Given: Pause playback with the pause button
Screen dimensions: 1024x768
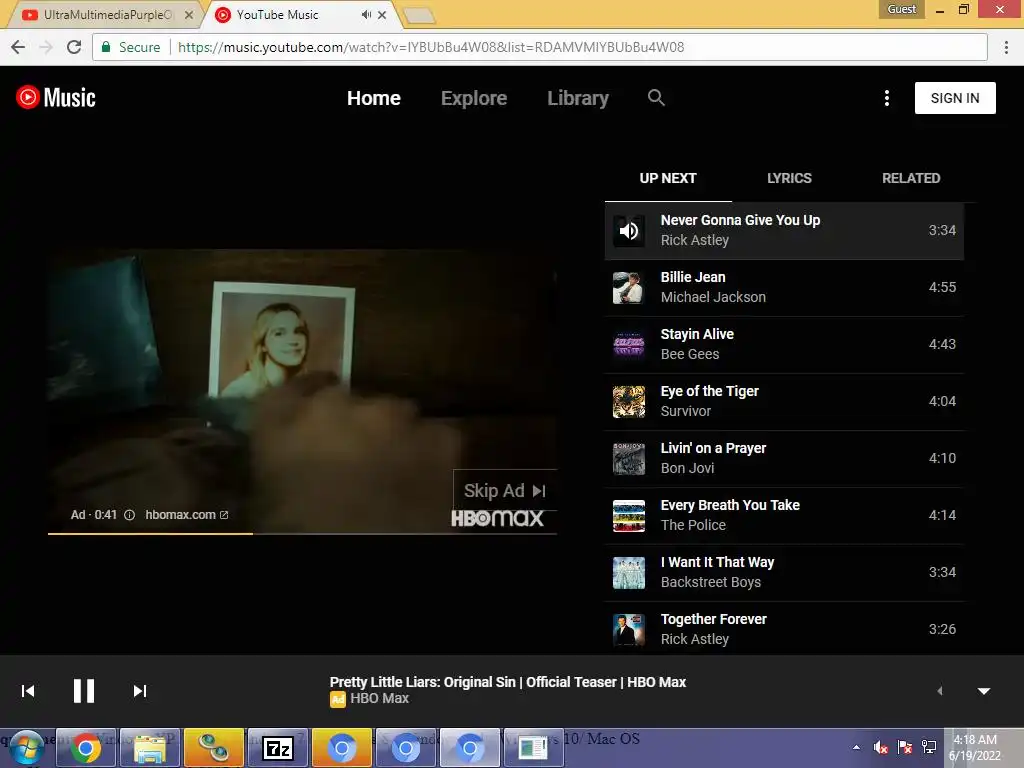Looking at the screenshot, I should (84, 690).
